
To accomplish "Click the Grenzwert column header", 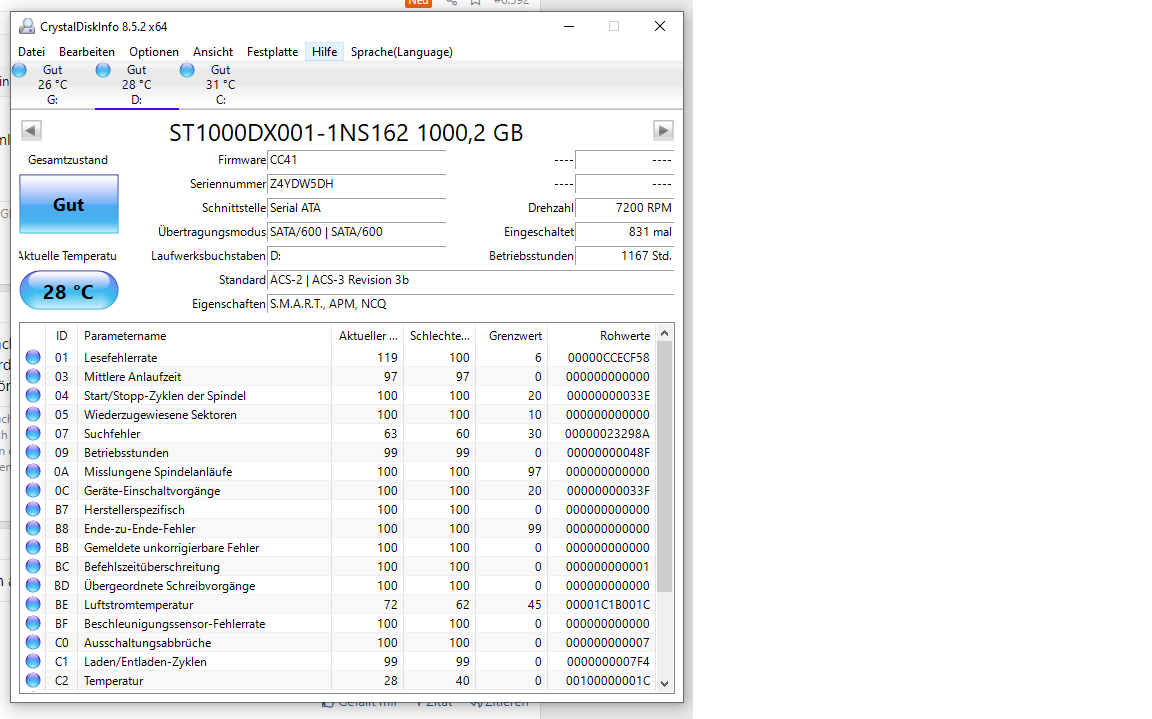I will coord(512,336).
